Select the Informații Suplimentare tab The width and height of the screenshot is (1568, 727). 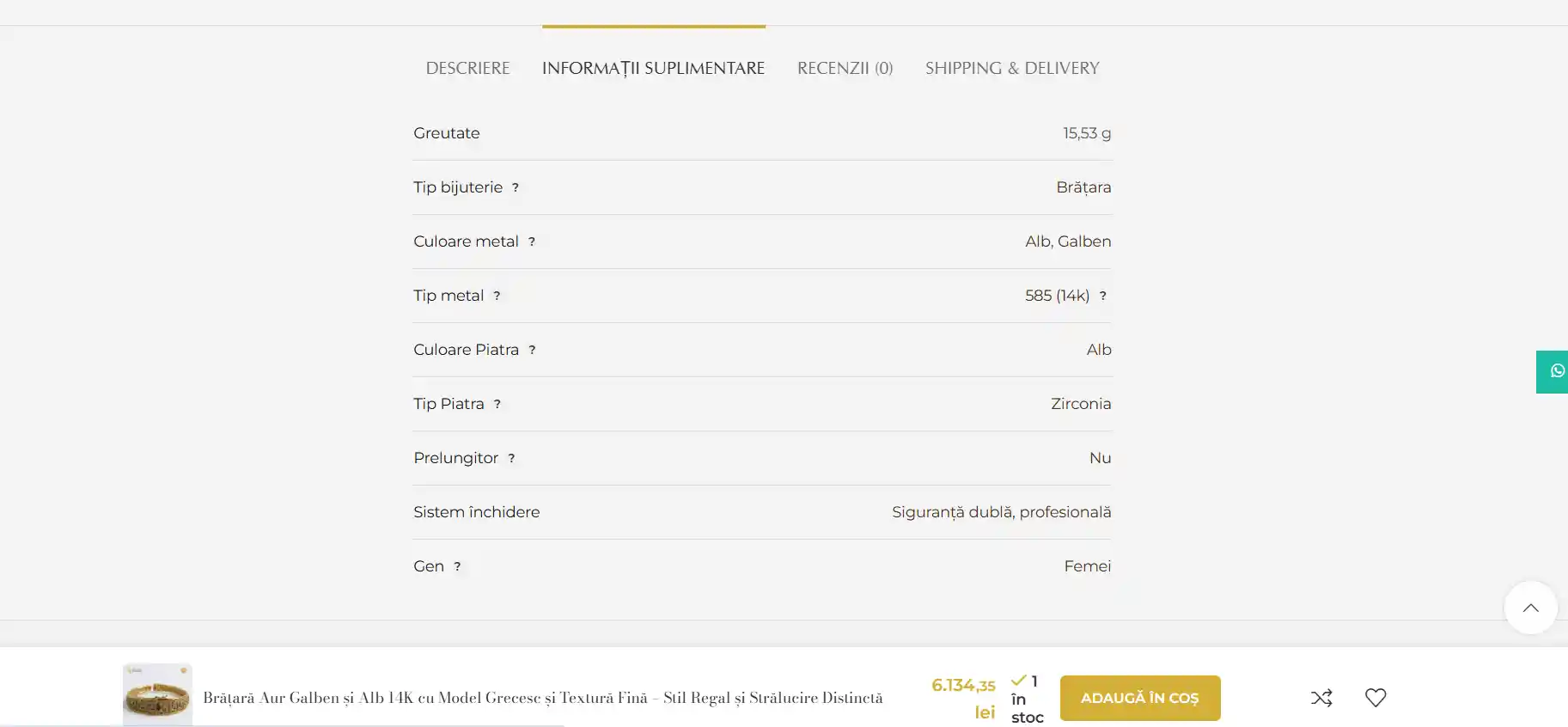coord(653,68)
